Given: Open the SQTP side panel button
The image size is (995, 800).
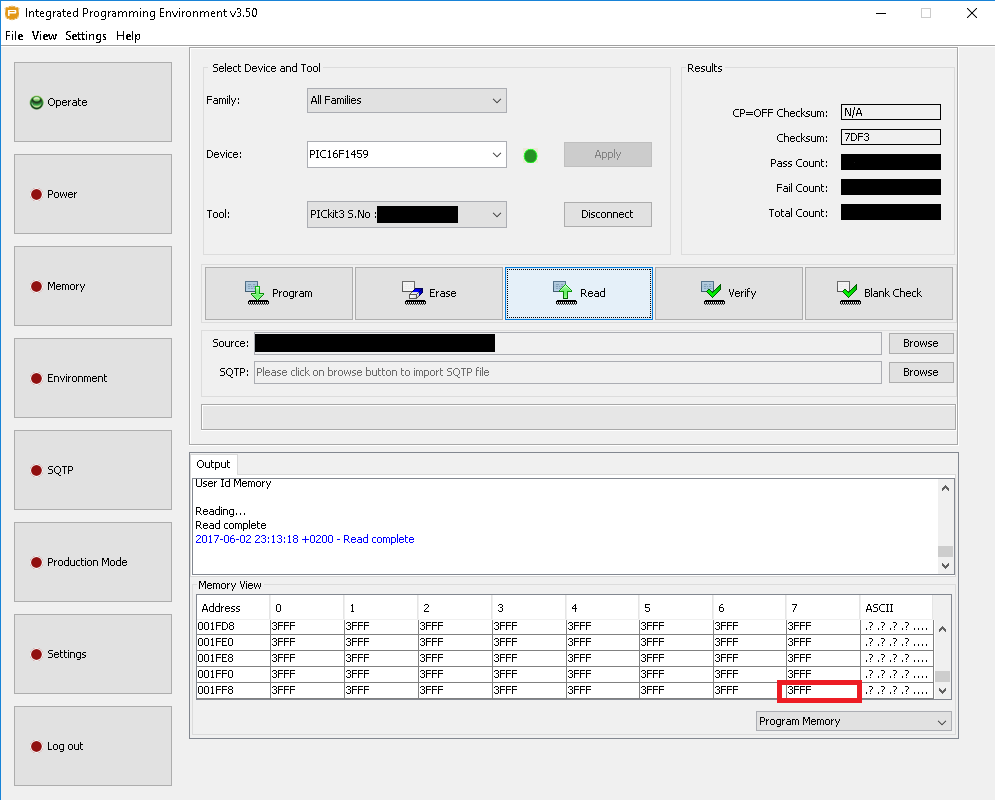Looking at the screenshot, I should click(x=93, y=470).
